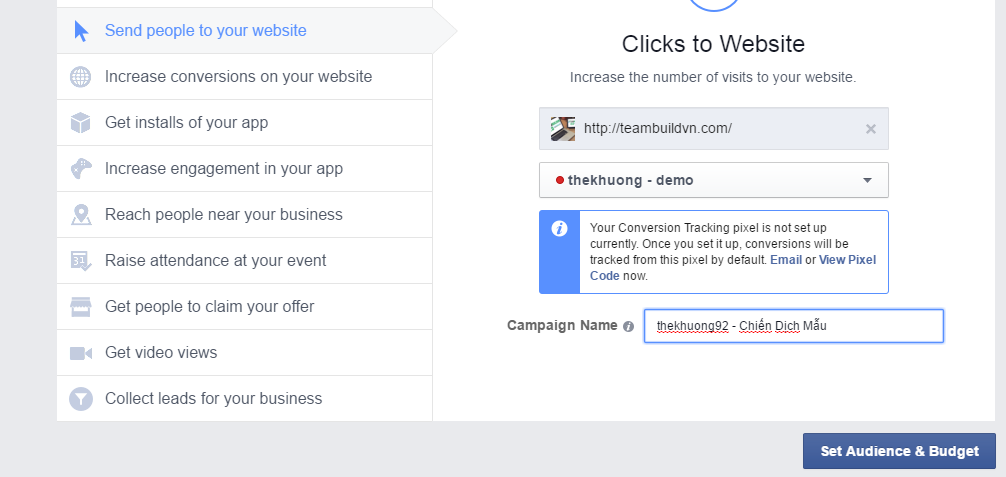Select Reach people near your business

coord(223,215)
